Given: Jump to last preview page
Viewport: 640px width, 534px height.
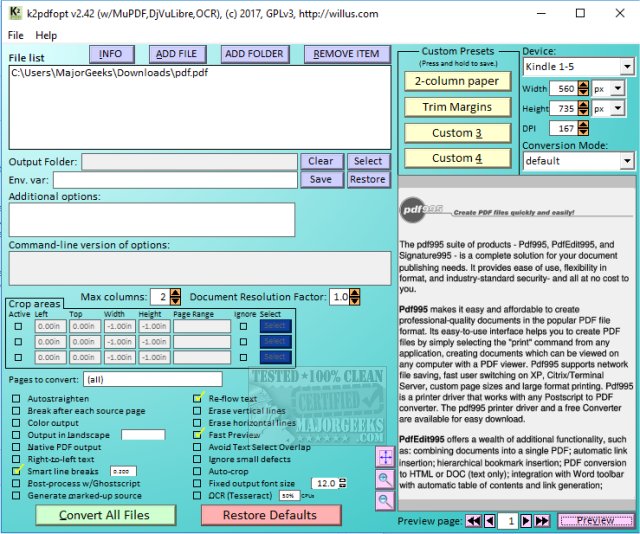Looking at the screenshot, I should point(542,521).
